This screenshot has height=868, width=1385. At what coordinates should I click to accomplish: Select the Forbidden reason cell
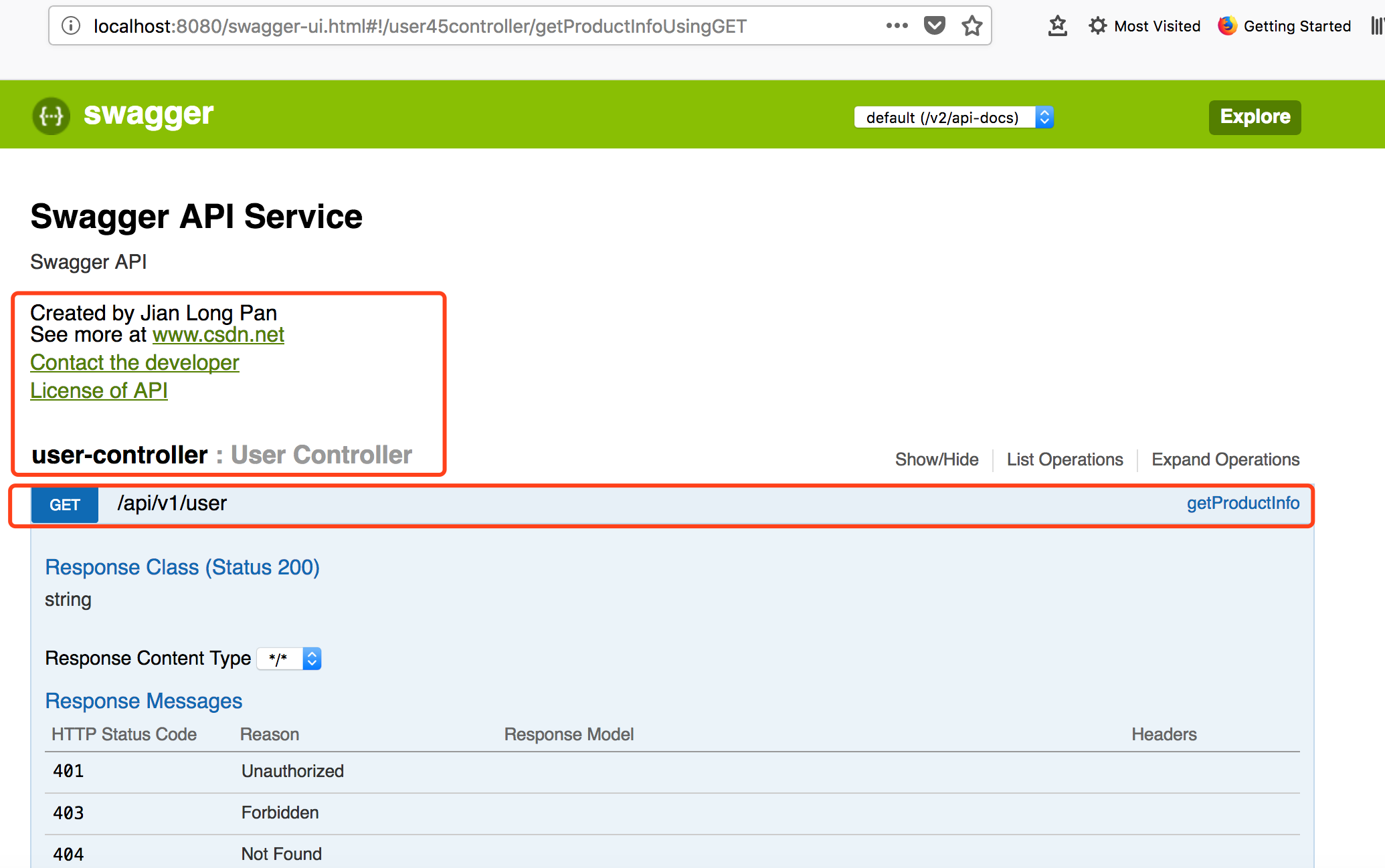pos(280,812)
